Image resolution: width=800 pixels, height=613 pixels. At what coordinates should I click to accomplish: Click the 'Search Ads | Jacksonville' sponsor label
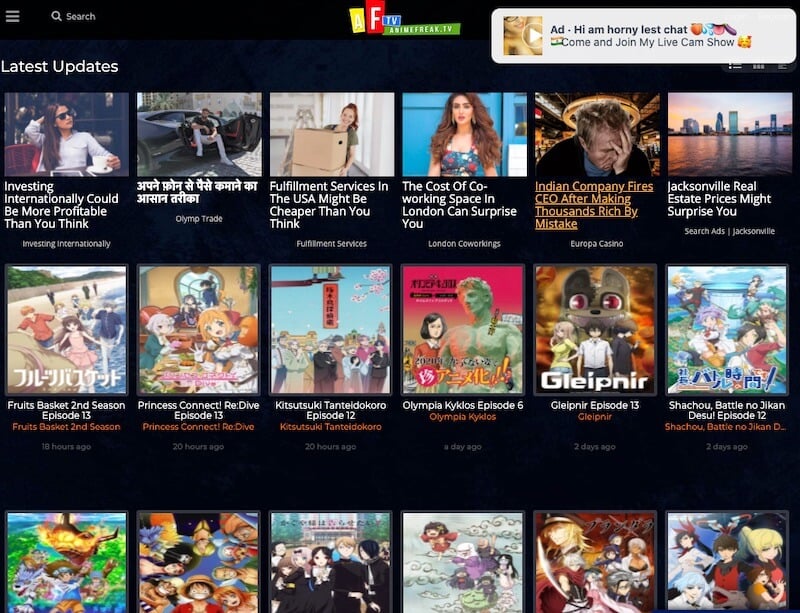click(x=730, y=231)
